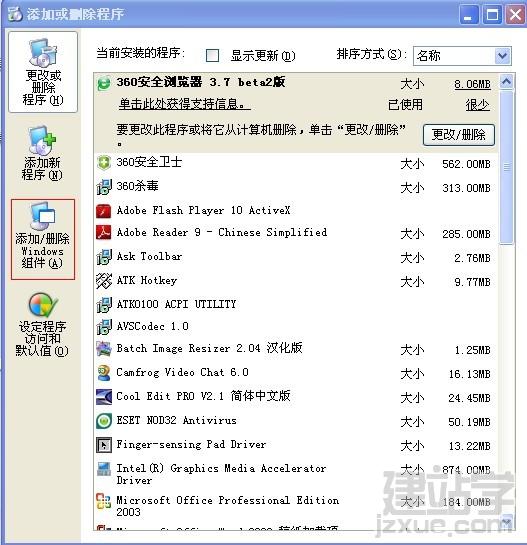This screenshot has height=545, width=527.
Task: Click the scrollbar up arrow
Action: (x=506, y=82)
